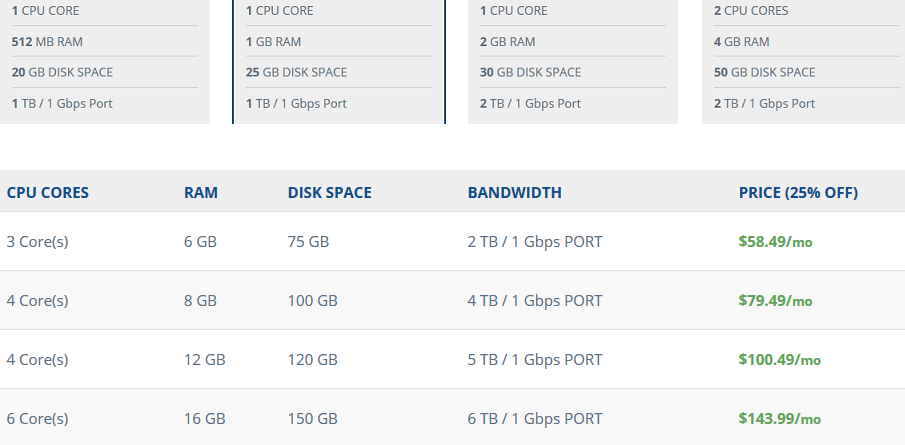Image resolution: width=905 pixels, height=445 pixels.
Task: Click the CPU CORES column header
Action: point(48,193)
